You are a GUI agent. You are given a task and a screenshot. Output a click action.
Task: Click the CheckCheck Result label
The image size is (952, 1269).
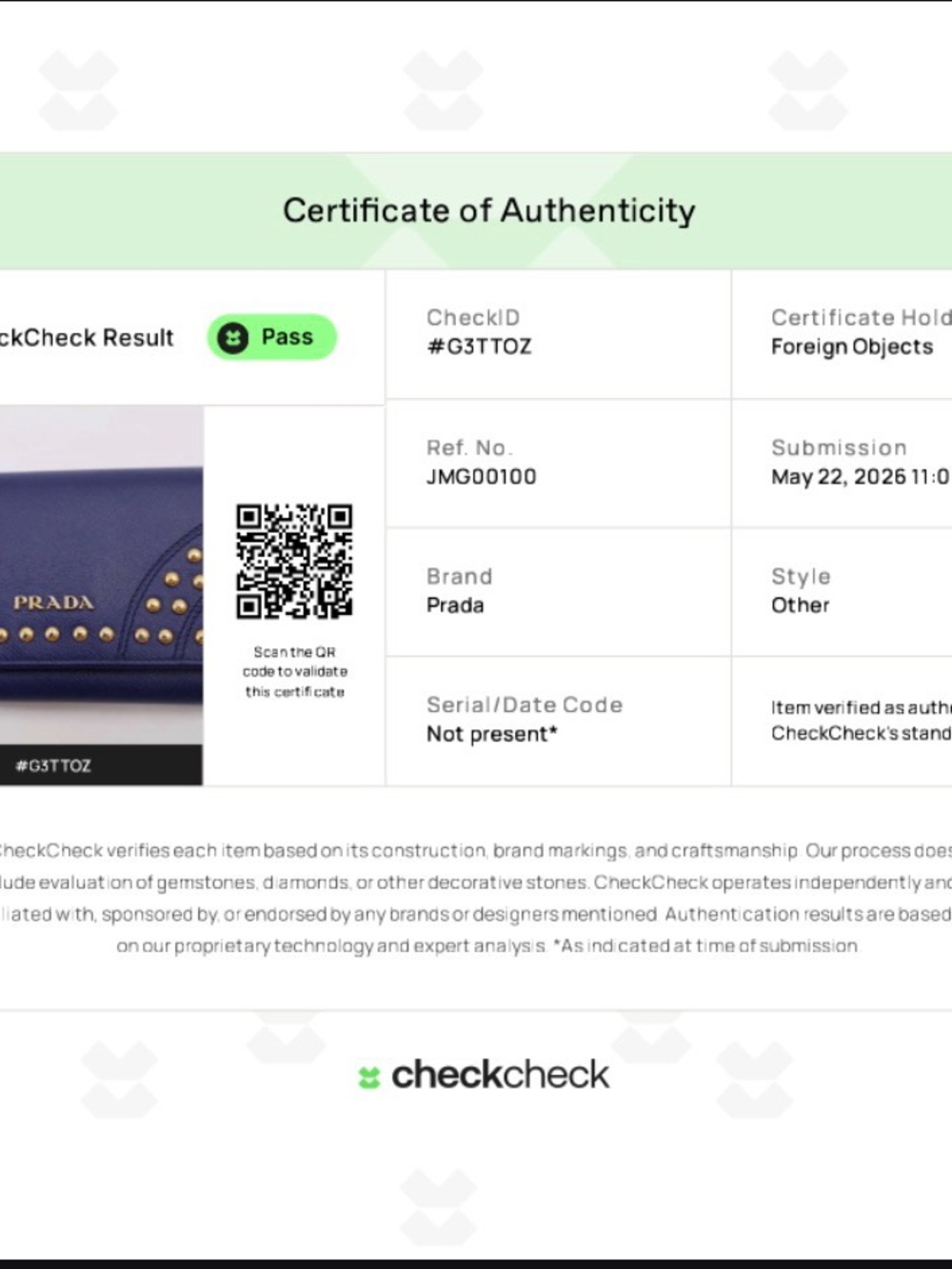tap(87, 338)
